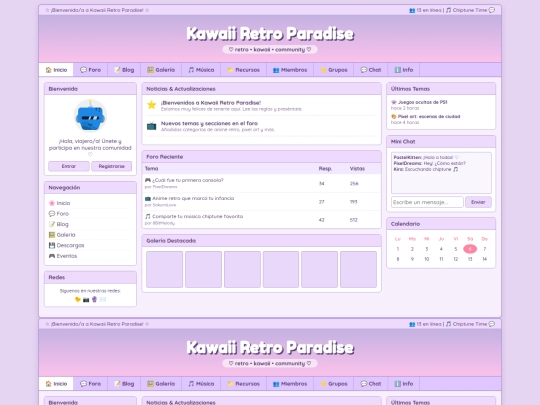Click the Registrarse button
Screen dimensions: 540x405
(112, 166)
